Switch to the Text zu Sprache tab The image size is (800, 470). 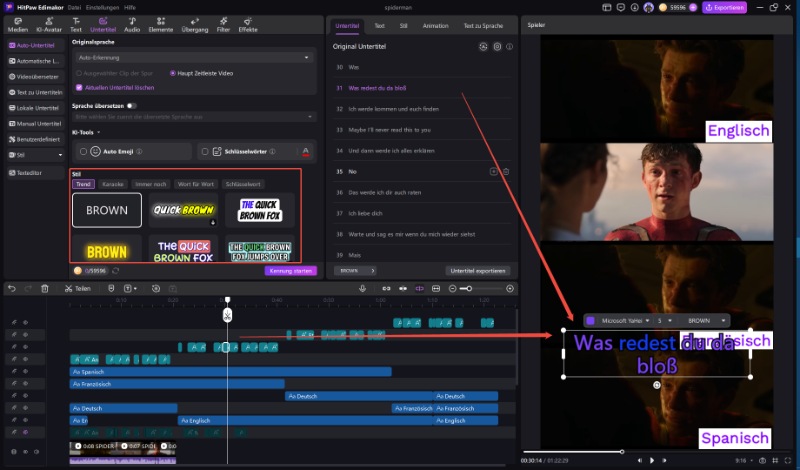point(483,26)
